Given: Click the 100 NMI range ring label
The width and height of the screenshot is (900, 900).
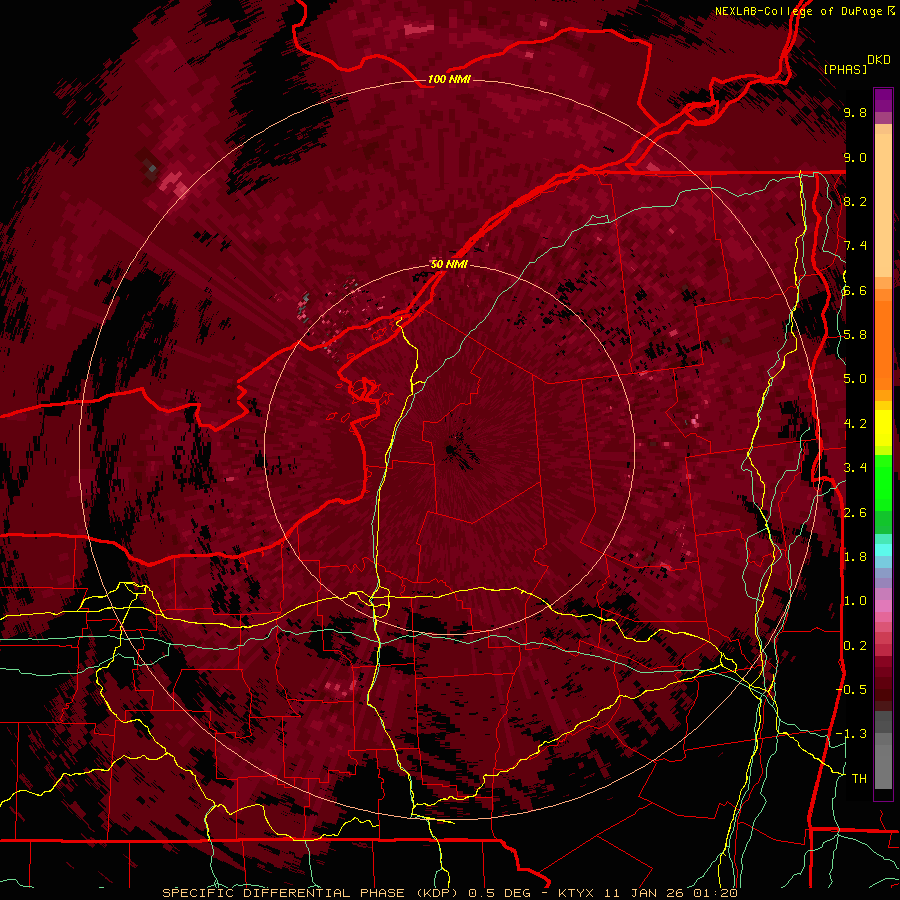Looking at the screenshot, I should click(449, 79).
